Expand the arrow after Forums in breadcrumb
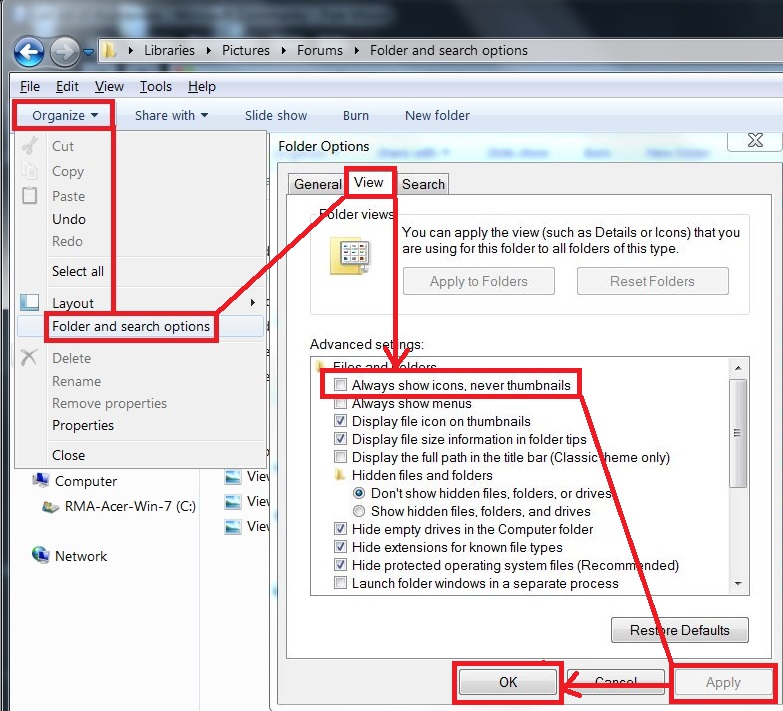783x711 pixels. (357, 50)
